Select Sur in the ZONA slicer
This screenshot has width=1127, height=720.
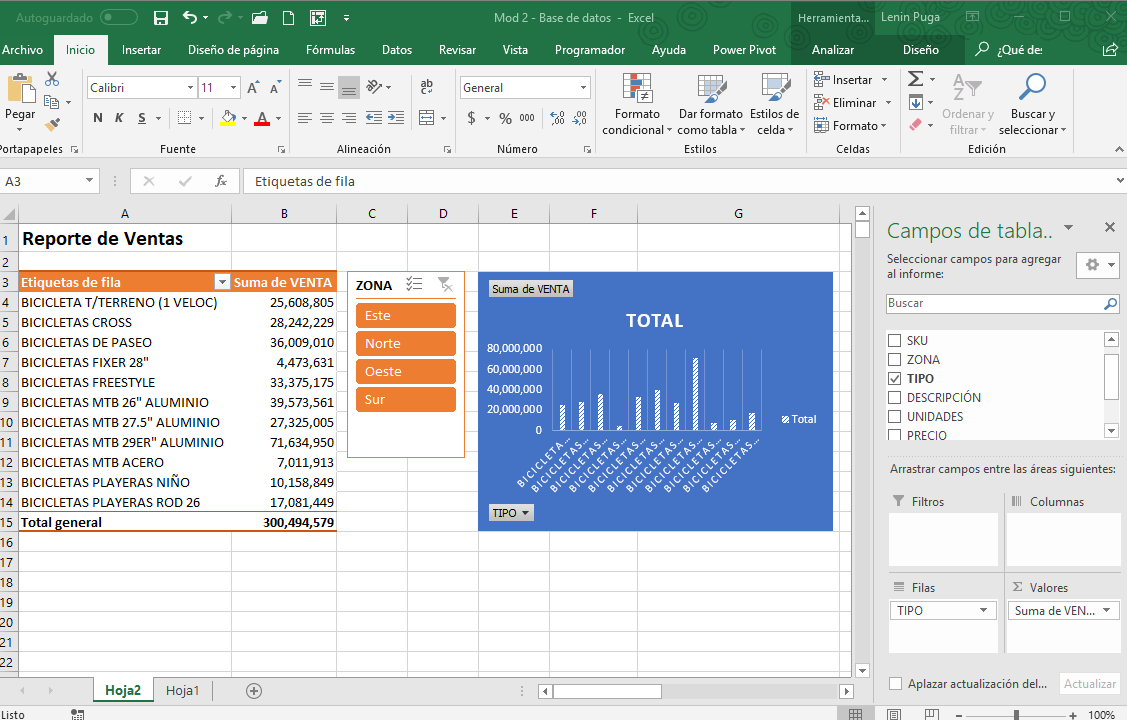404,399
